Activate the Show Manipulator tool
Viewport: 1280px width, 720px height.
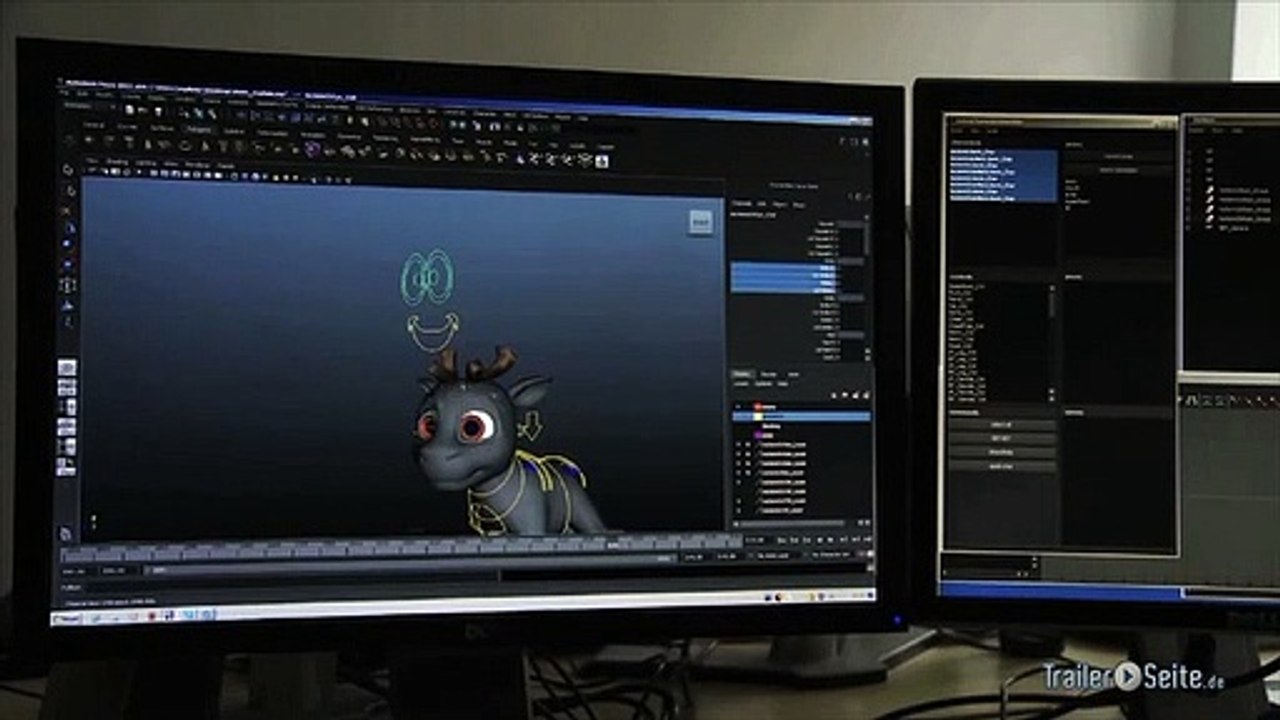tap(68, 322)
